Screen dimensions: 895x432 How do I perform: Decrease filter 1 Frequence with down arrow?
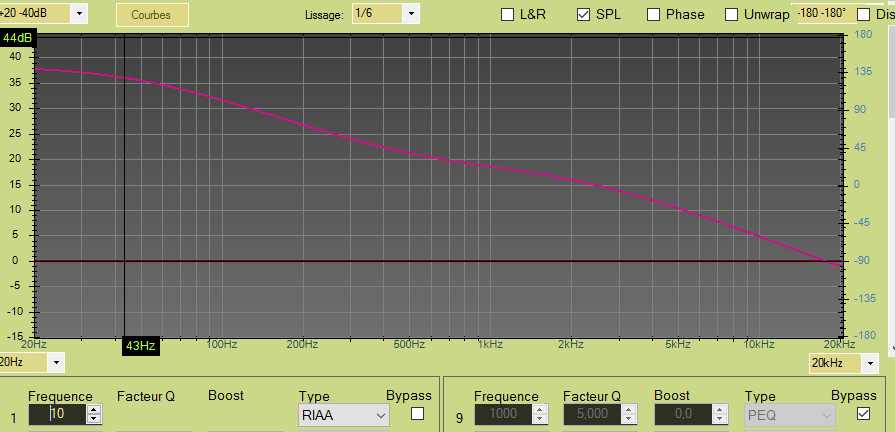point(94,419)
